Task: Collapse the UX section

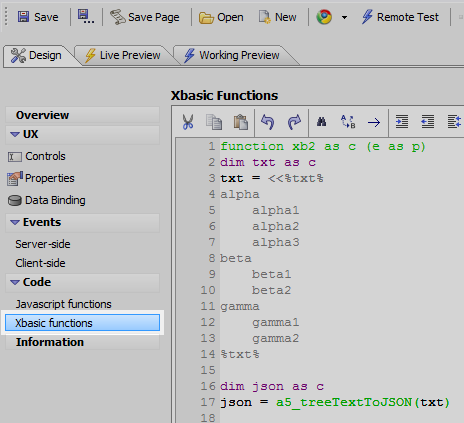Action: click(15, 134)
